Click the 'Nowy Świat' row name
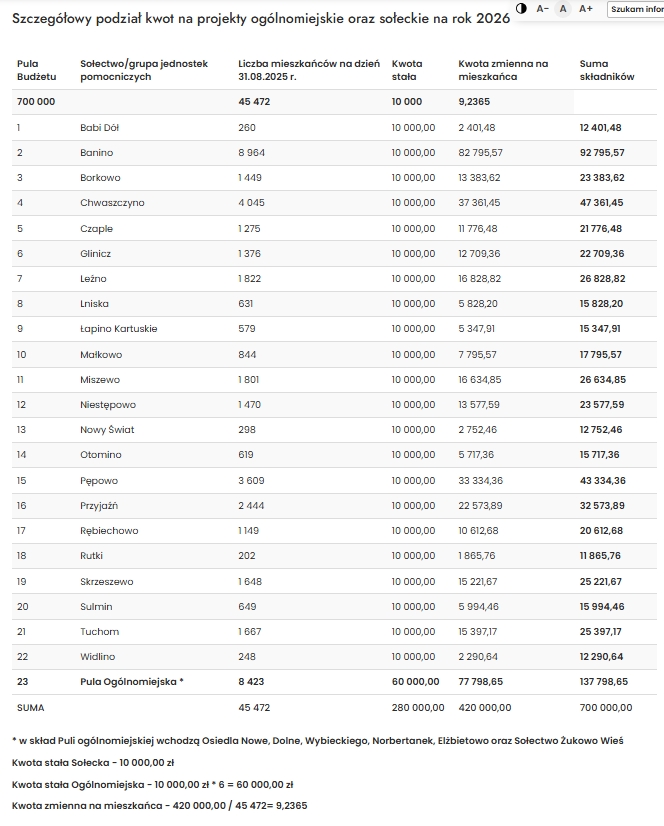The image size is (664, 826). (x=107, y=430)
